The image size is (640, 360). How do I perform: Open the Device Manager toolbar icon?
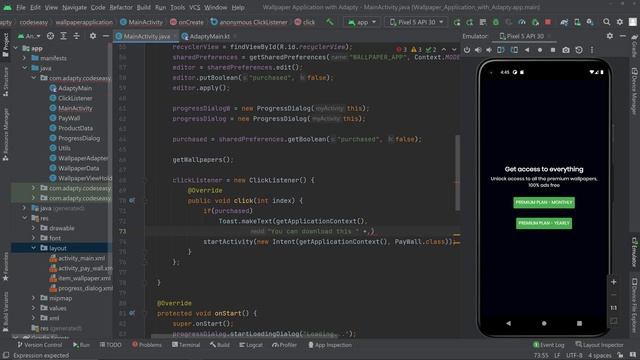click(577, 22)
